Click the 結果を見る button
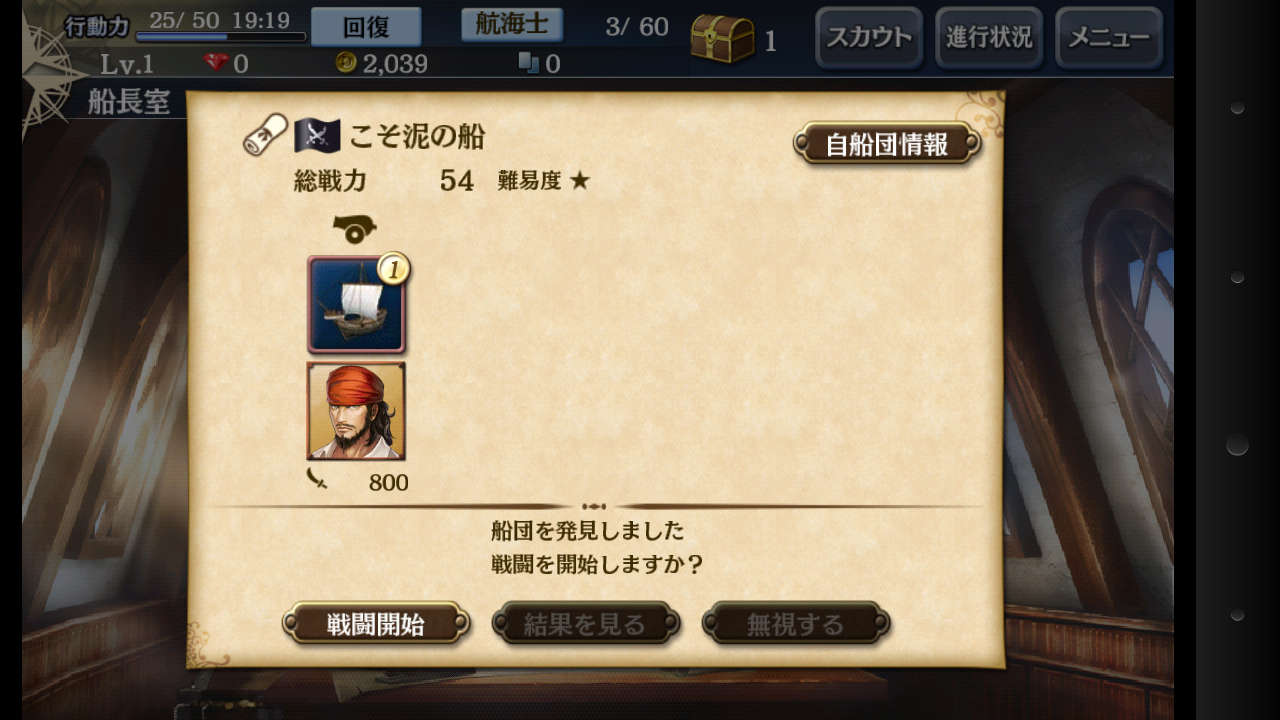Viewport: 1280px width, 720px height. pos(586,624)
